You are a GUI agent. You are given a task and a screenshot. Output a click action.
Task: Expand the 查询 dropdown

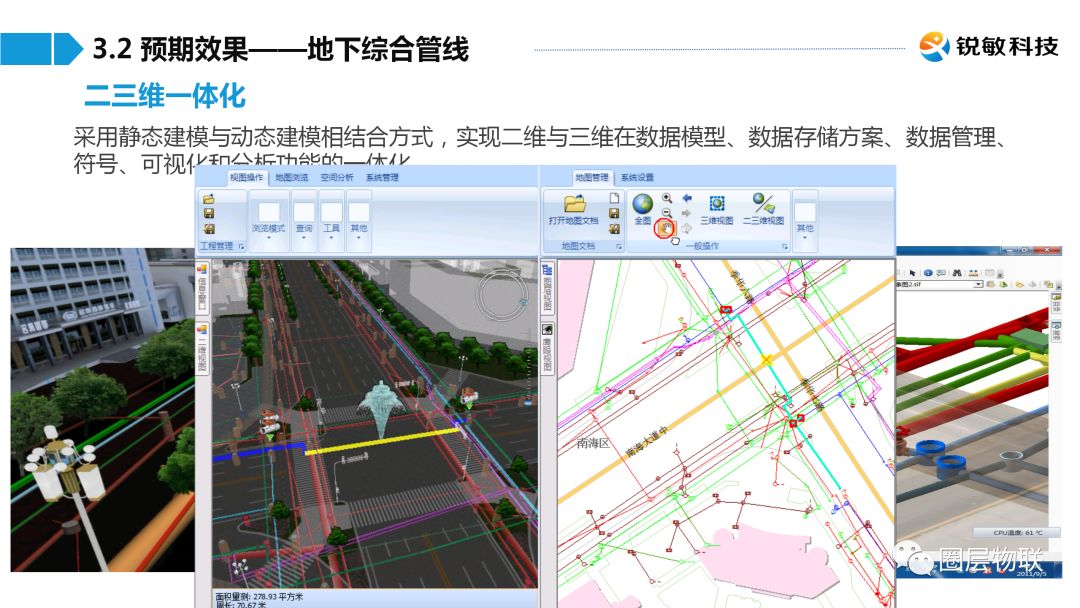(x=304, y=220)
